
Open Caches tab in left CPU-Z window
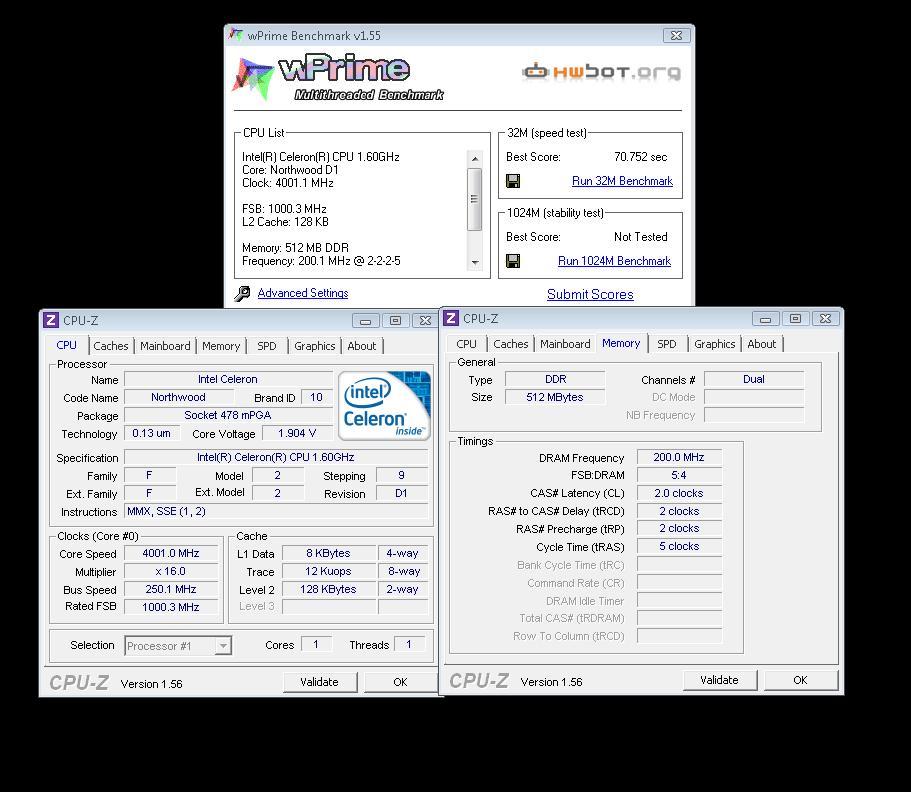pos(110,346)
